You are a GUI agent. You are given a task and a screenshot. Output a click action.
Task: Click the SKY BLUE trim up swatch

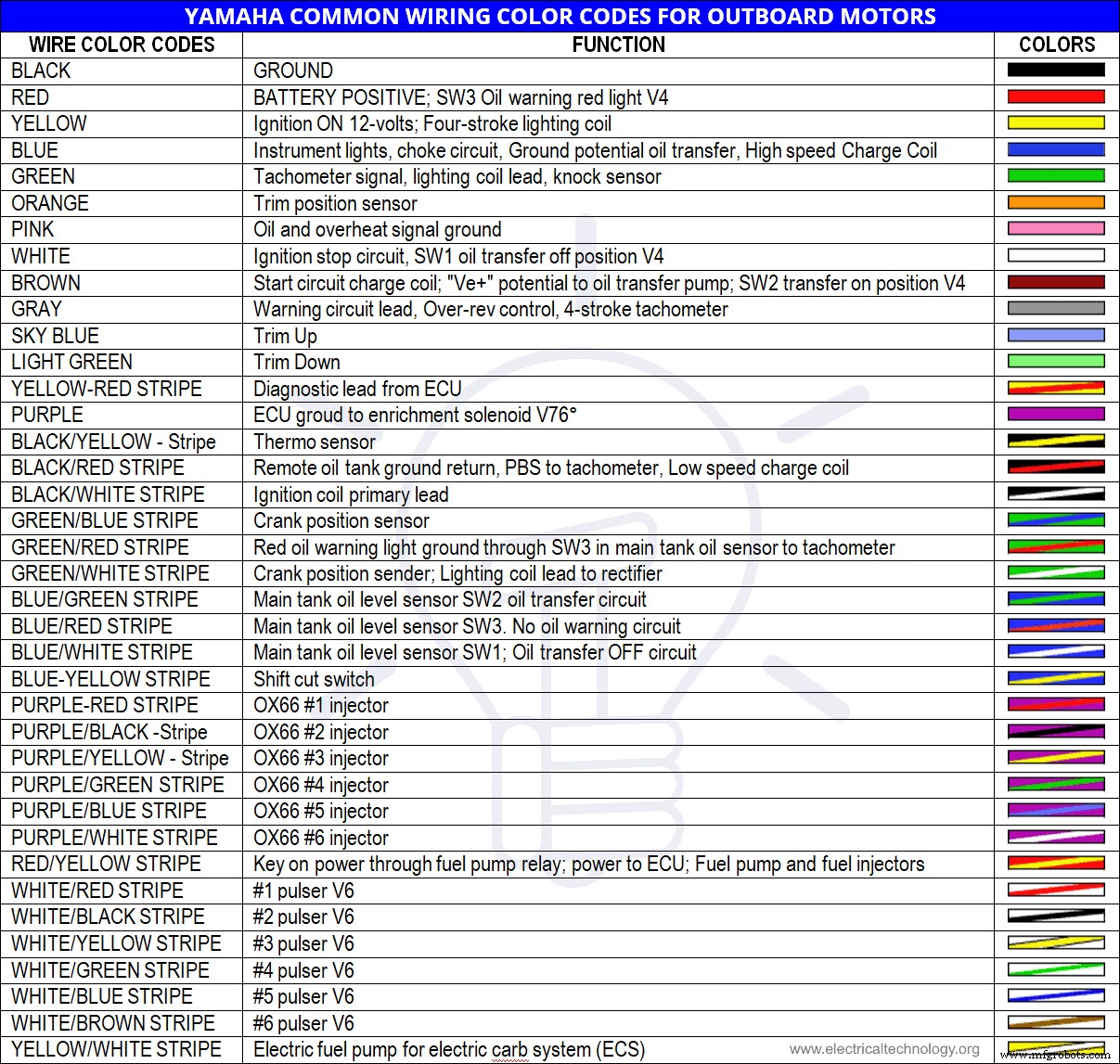pos(1055,334)
